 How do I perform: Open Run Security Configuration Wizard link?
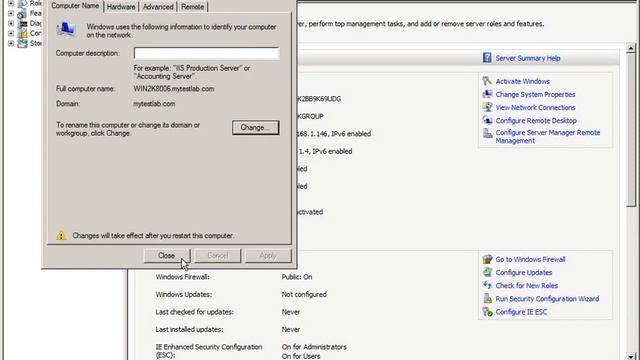[547, 298]
